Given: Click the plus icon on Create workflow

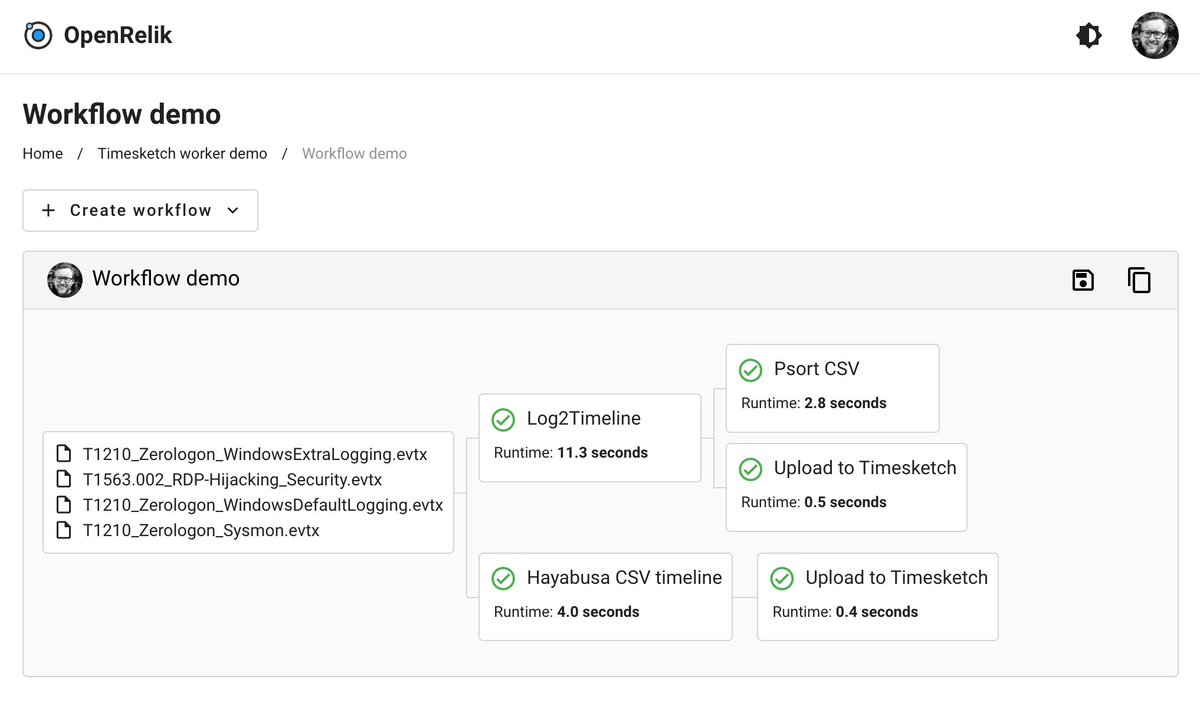Looking at the screenshot, I should click(48, 211).
